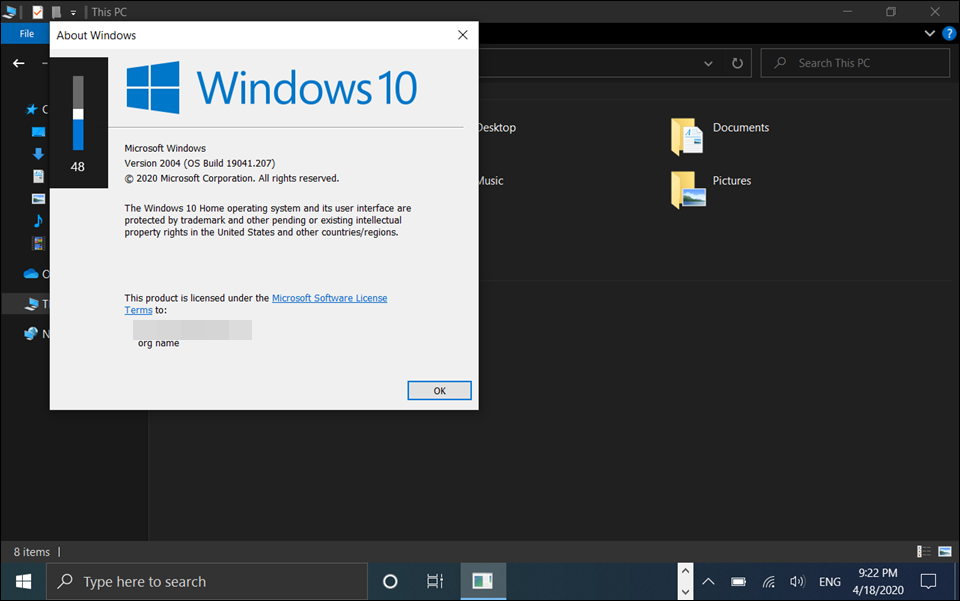The width and height of the screenshot is (960, 601).
Task: Open the Action Center notification icon
Action: pyautogui.click(x=928, y=581)
